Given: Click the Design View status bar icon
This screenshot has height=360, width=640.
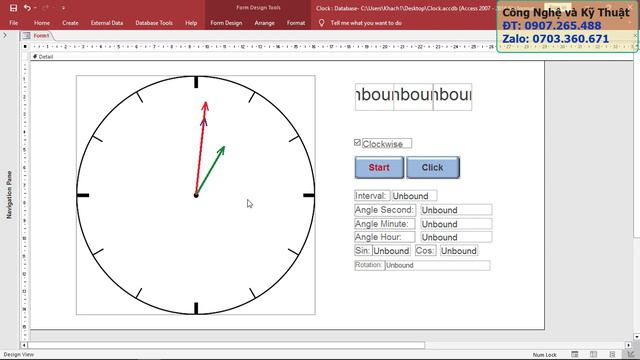Looking at the screenshot, I should click(631, 354).
